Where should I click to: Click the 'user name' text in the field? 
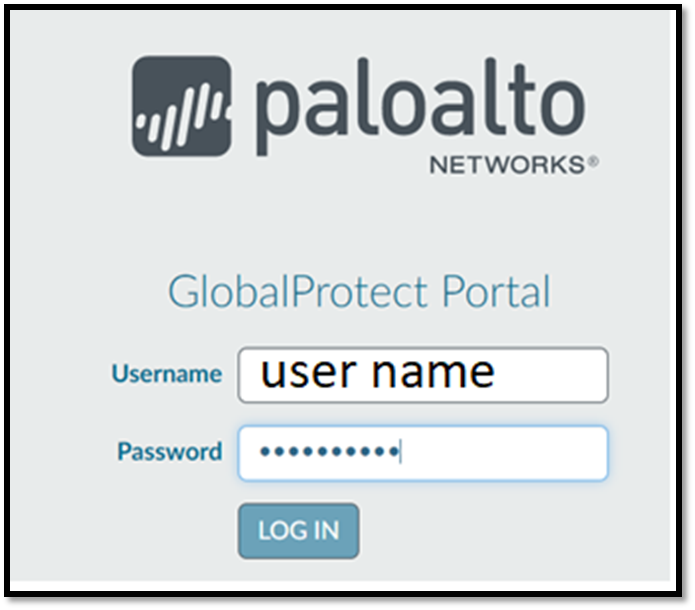[x=378, y=373]
